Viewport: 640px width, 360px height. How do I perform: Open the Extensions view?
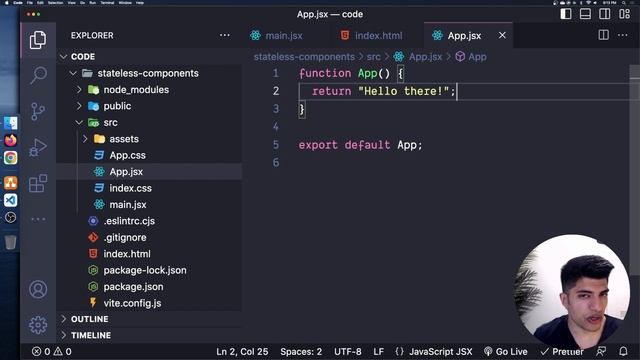coord(38,183)
